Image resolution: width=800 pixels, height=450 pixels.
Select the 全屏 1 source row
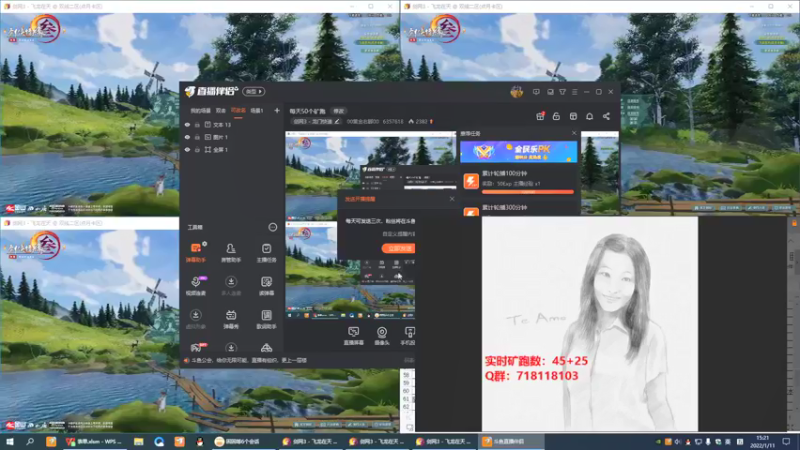(x=231, y=149)
